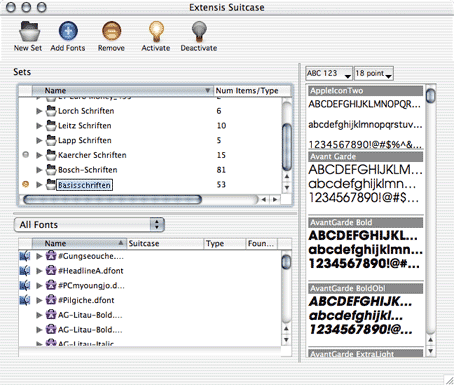Click suitcase icon of #Gungseouche font
Image resolution: width=454 pixels, height=385 pixels.
(x=51, y=256)
